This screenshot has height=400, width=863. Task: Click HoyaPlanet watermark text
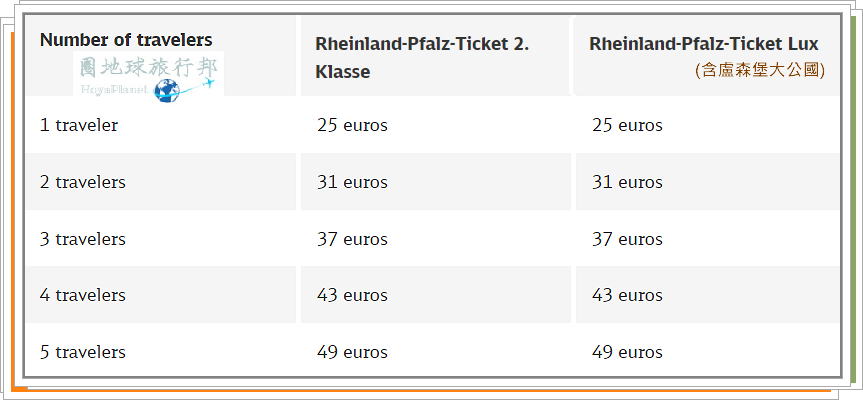click(114, 89)
